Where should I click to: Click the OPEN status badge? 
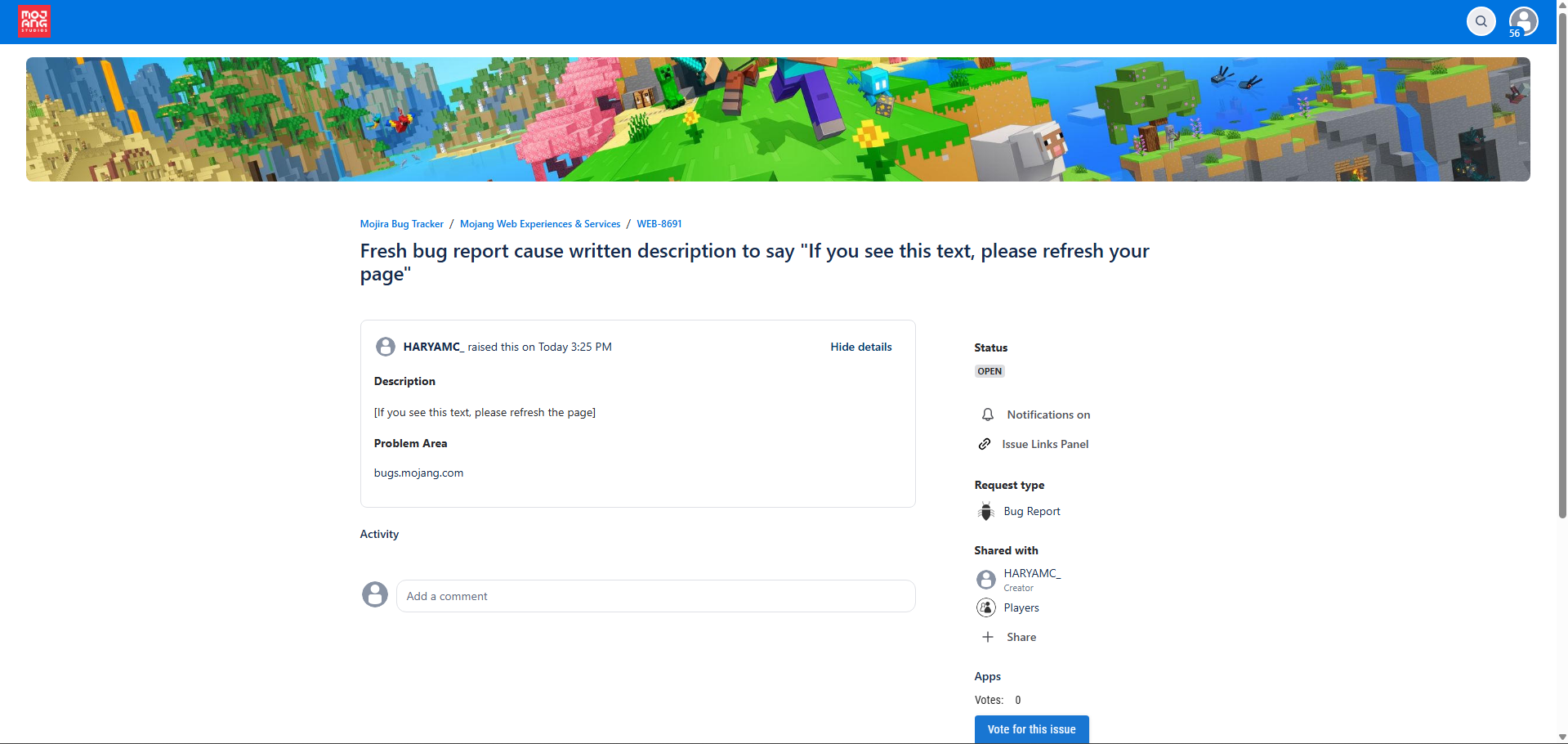[x=989, y=371]
